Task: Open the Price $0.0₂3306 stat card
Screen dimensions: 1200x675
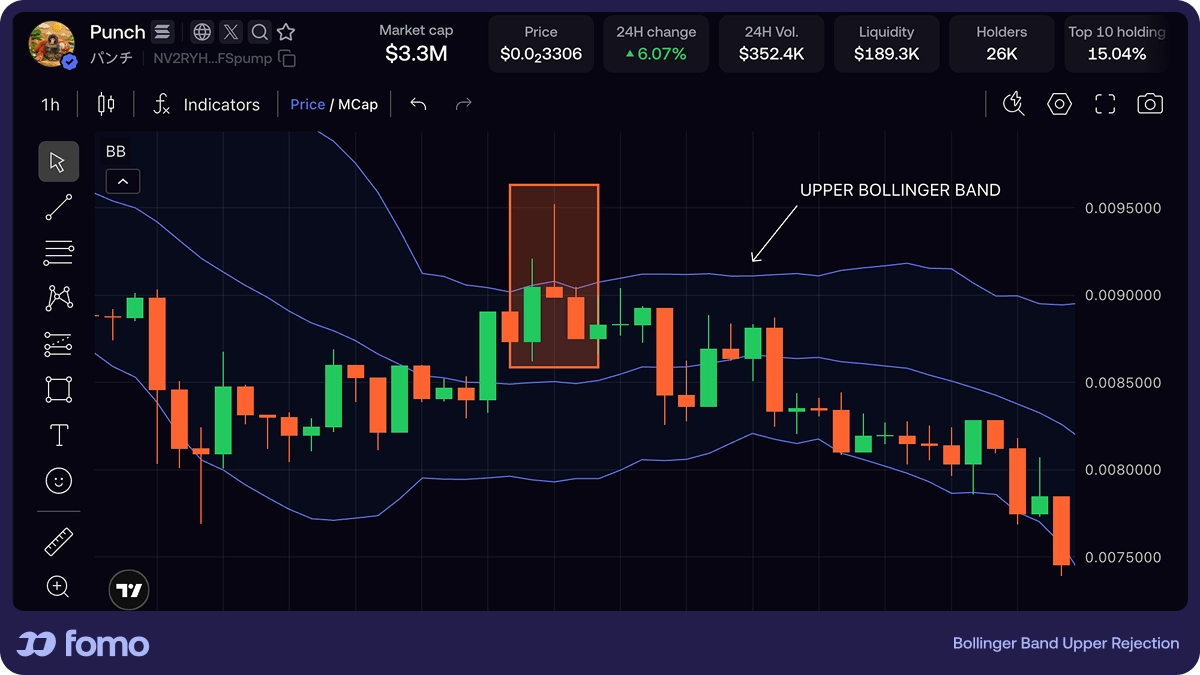Action: [541, 44]
